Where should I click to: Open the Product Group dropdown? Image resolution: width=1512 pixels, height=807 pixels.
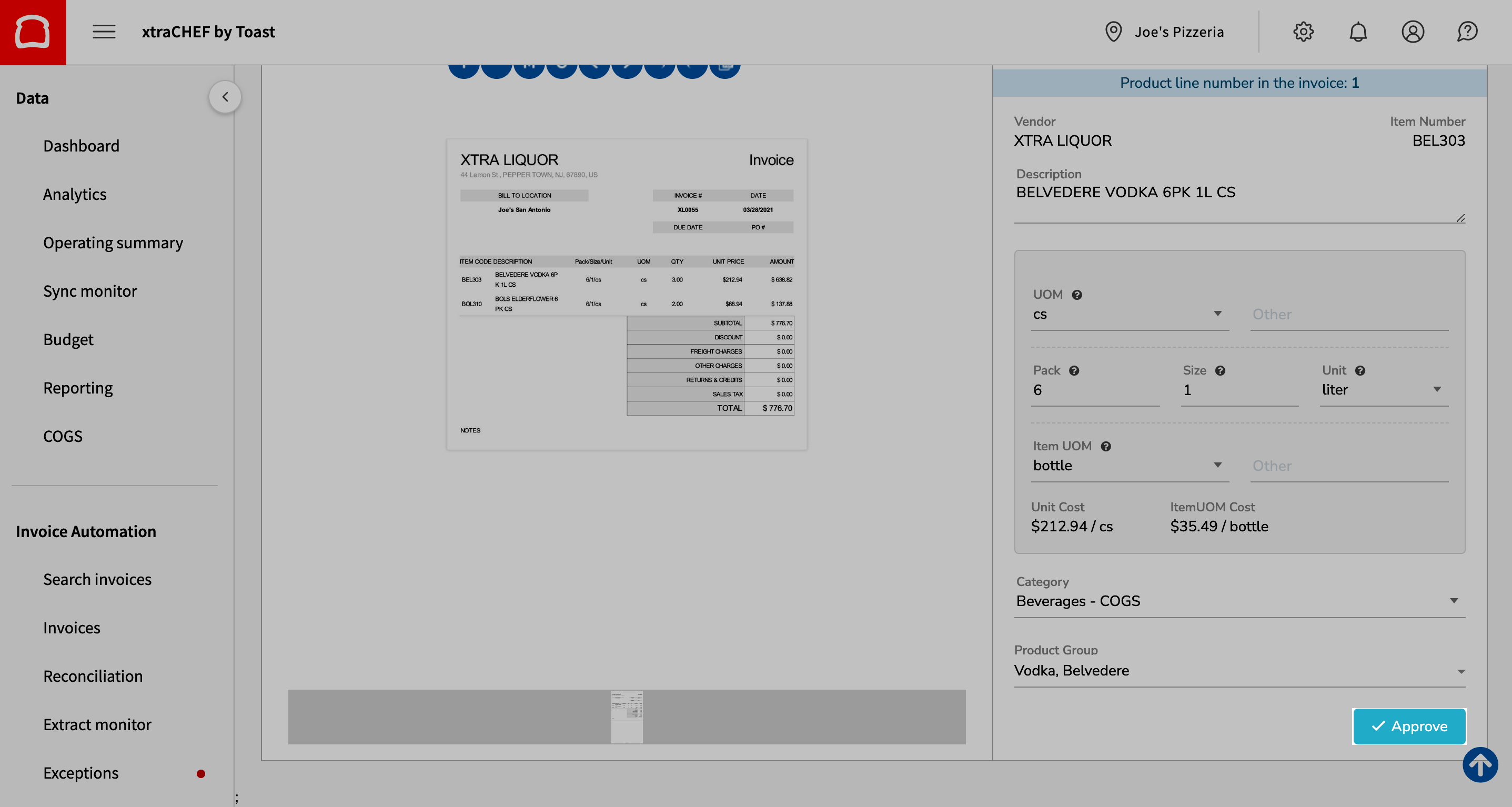click(x=1238, y=671)
